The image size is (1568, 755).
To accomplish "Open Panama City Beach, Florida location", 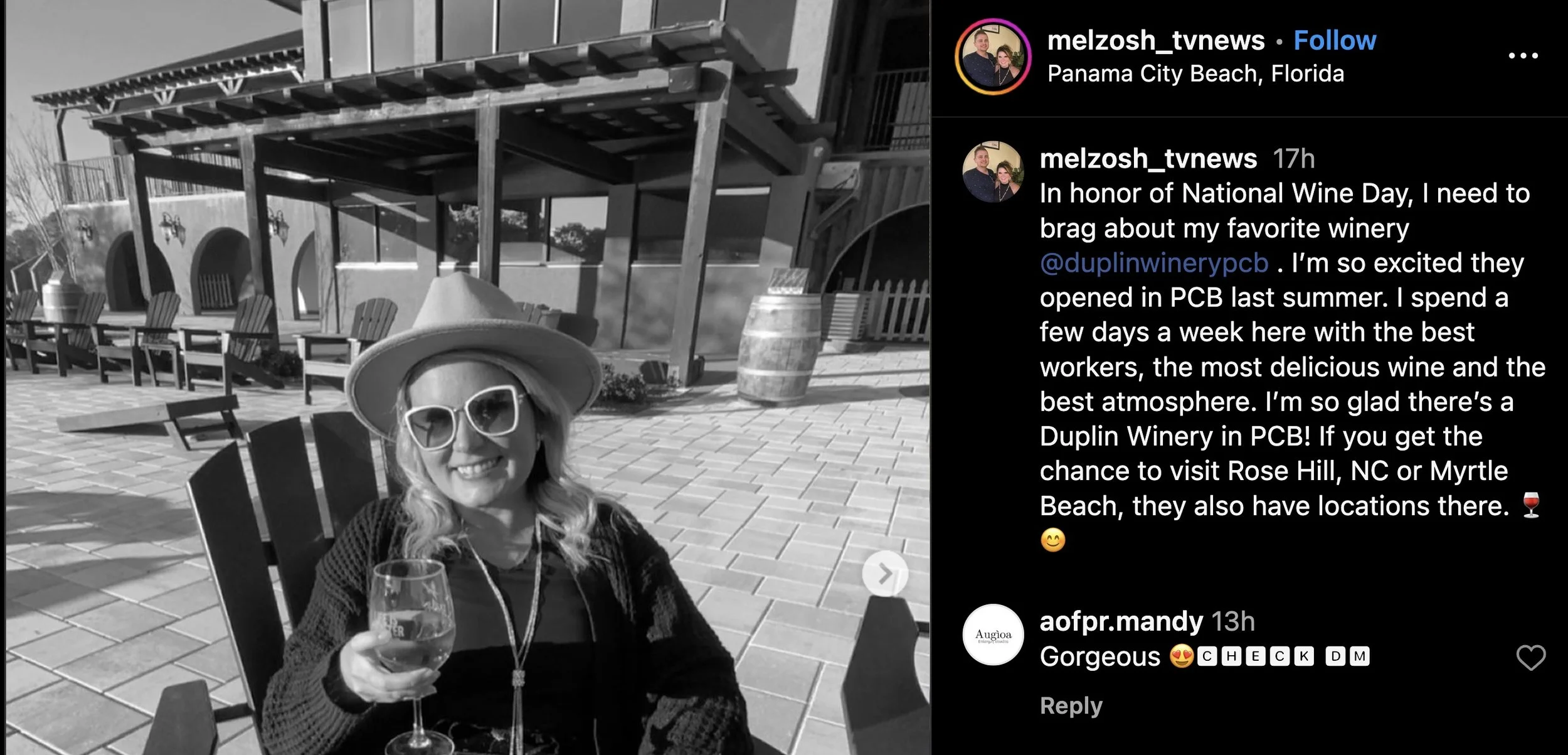I will [1195, 74].
